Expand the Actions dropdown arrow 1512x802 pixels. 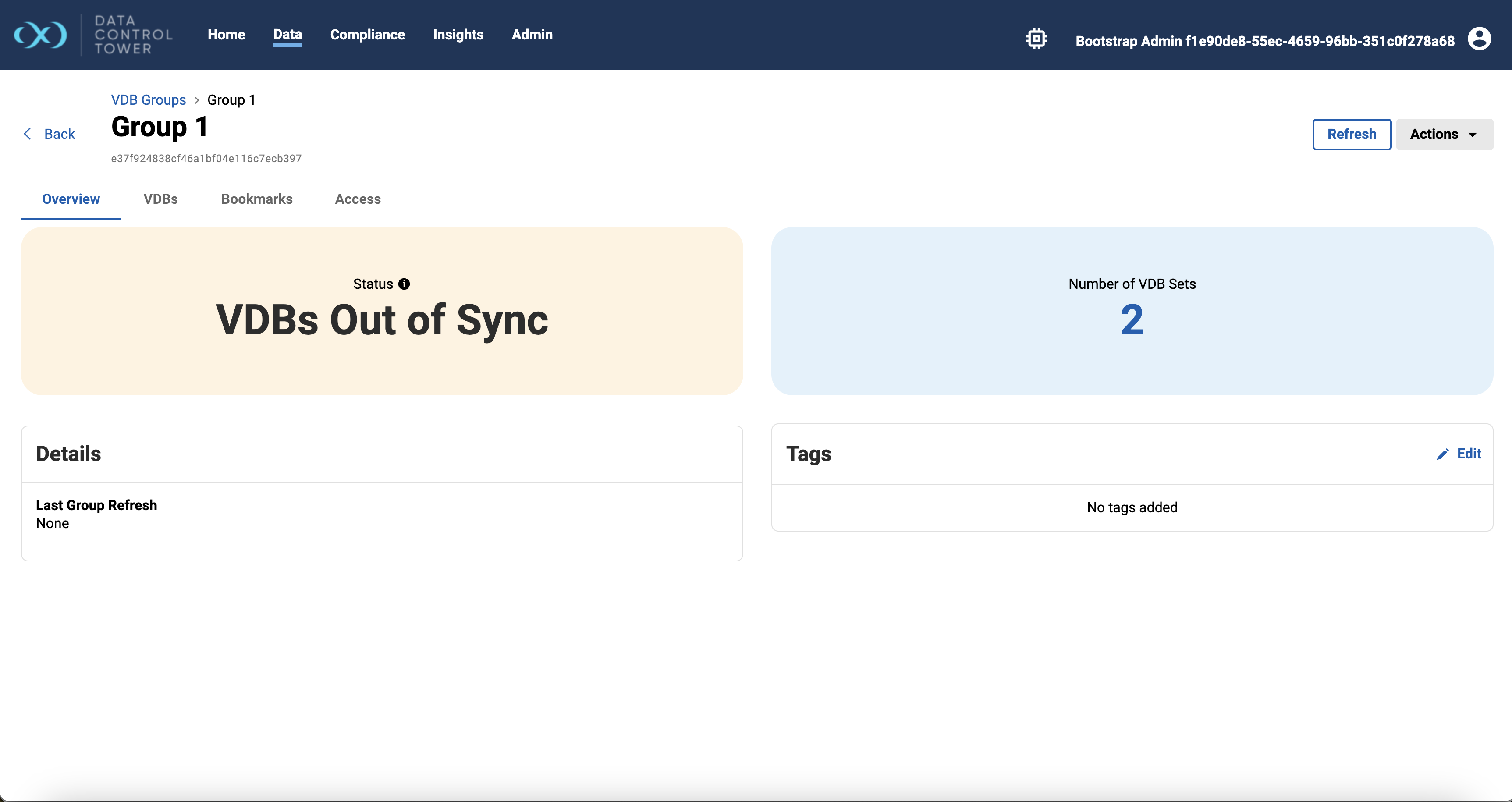coord(1473,135)
